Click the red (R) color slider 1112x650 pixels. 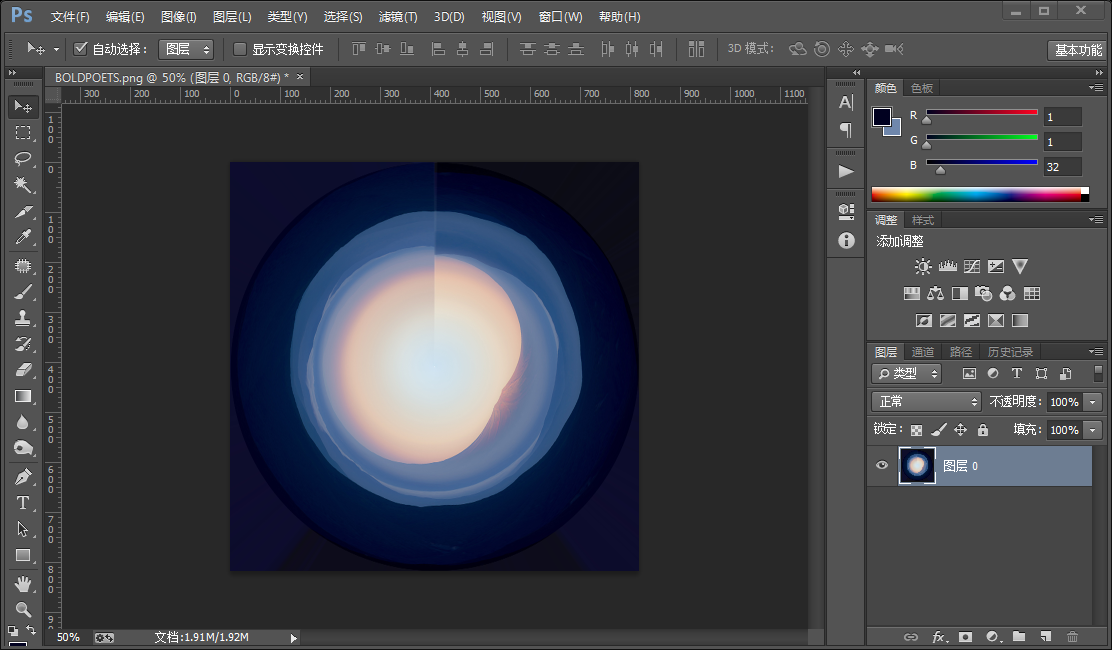(x=982, y=112)
